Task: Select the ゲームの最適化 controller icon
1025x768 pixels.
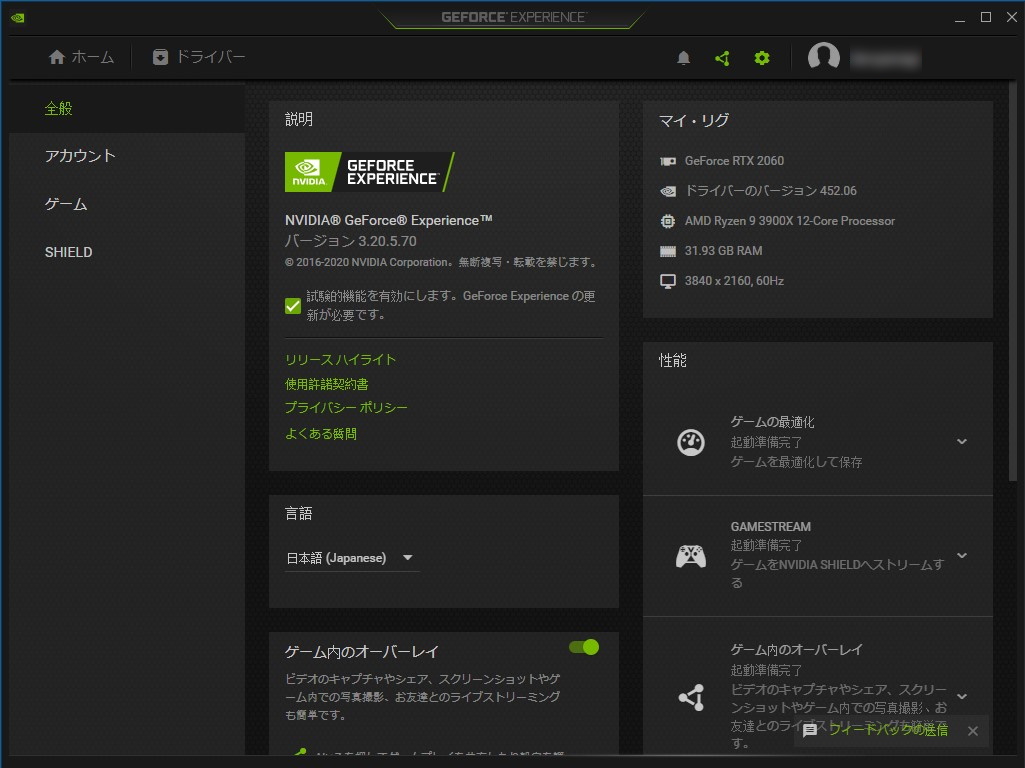Action: click(x=690, y=441)
